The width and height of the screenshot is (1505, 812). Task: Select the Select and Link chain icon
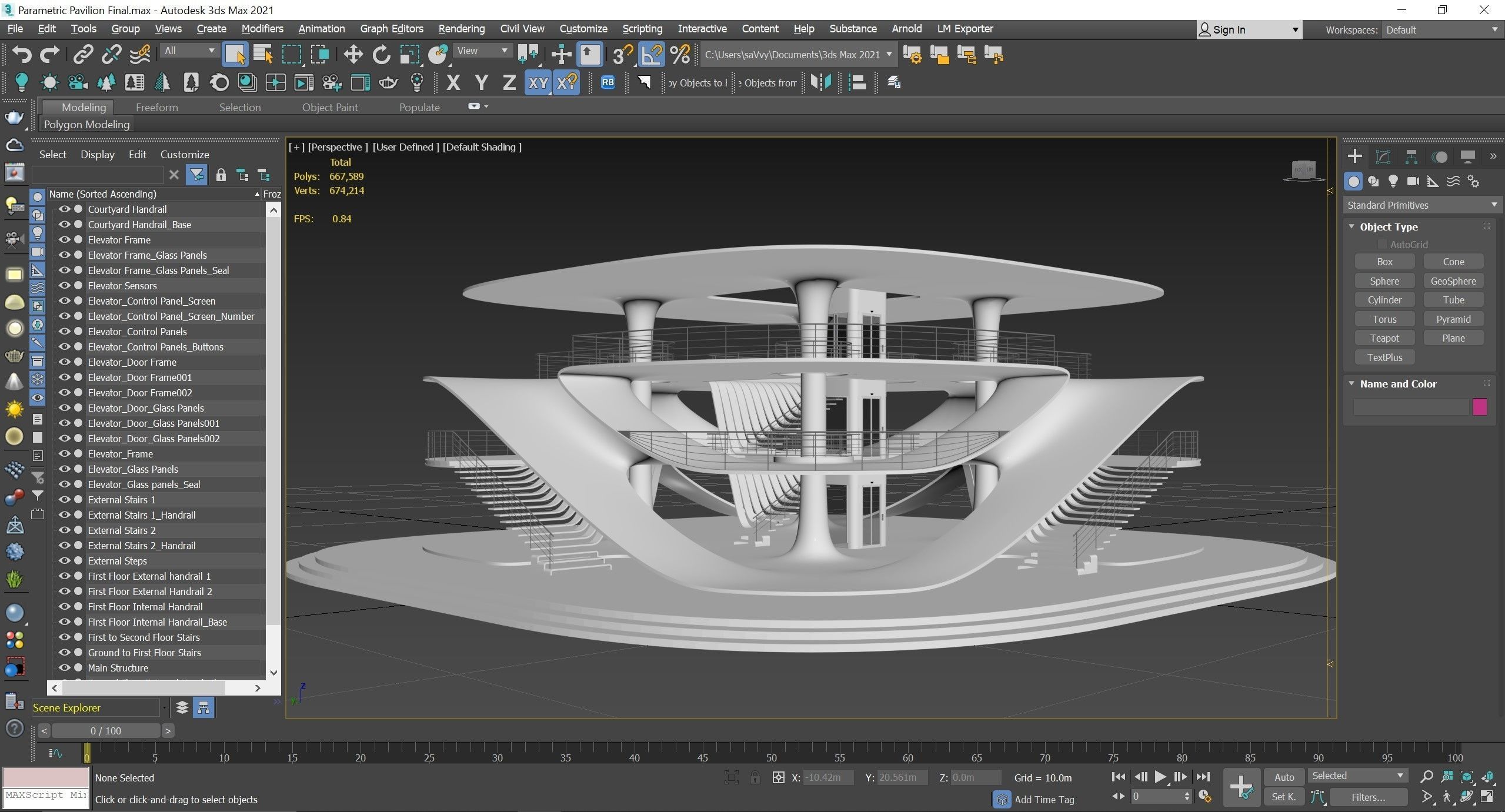(83, 55)
